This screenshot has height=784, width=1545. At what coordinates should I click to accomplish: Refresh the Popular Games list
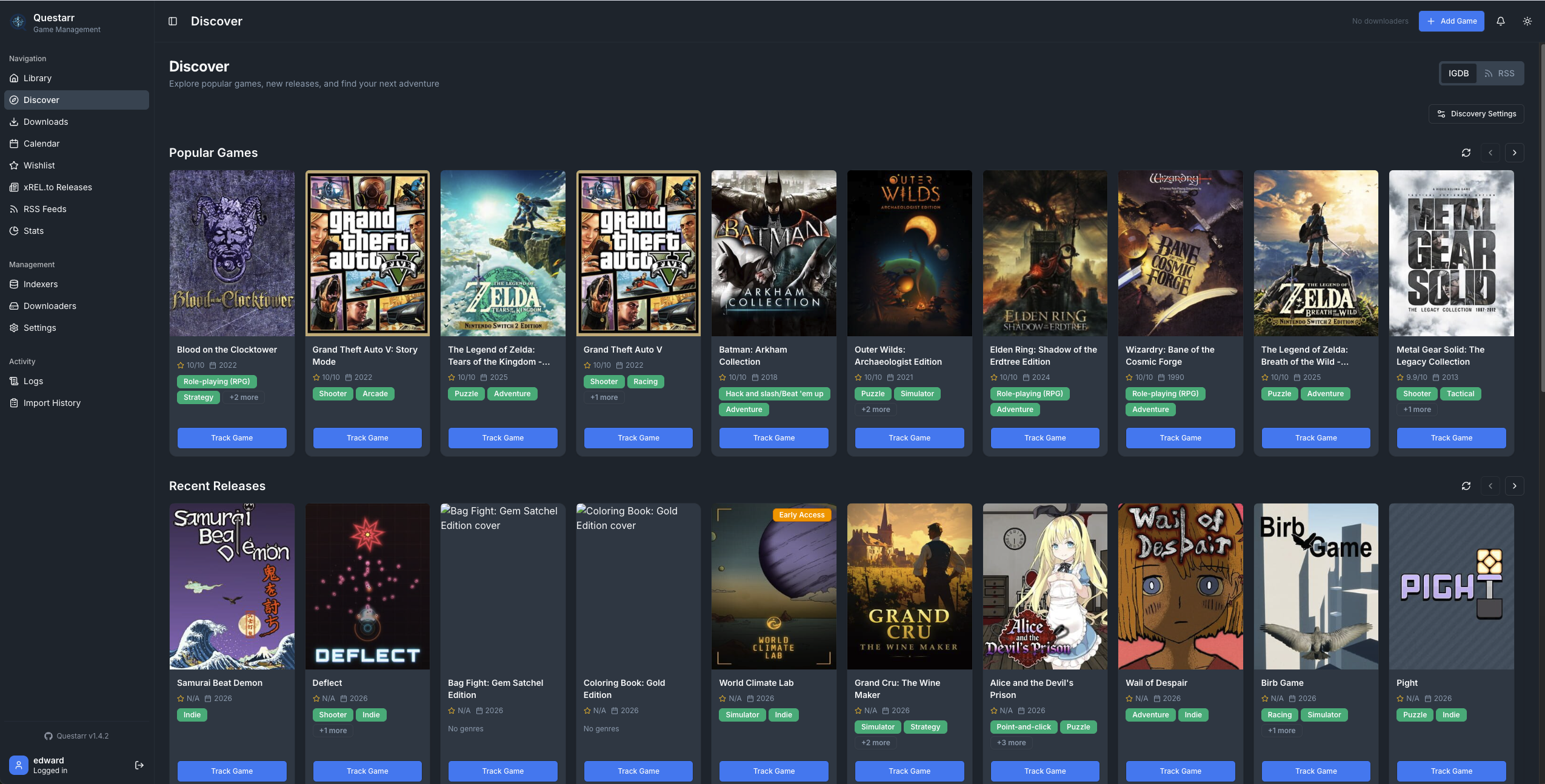click(x=1466, y=153)
